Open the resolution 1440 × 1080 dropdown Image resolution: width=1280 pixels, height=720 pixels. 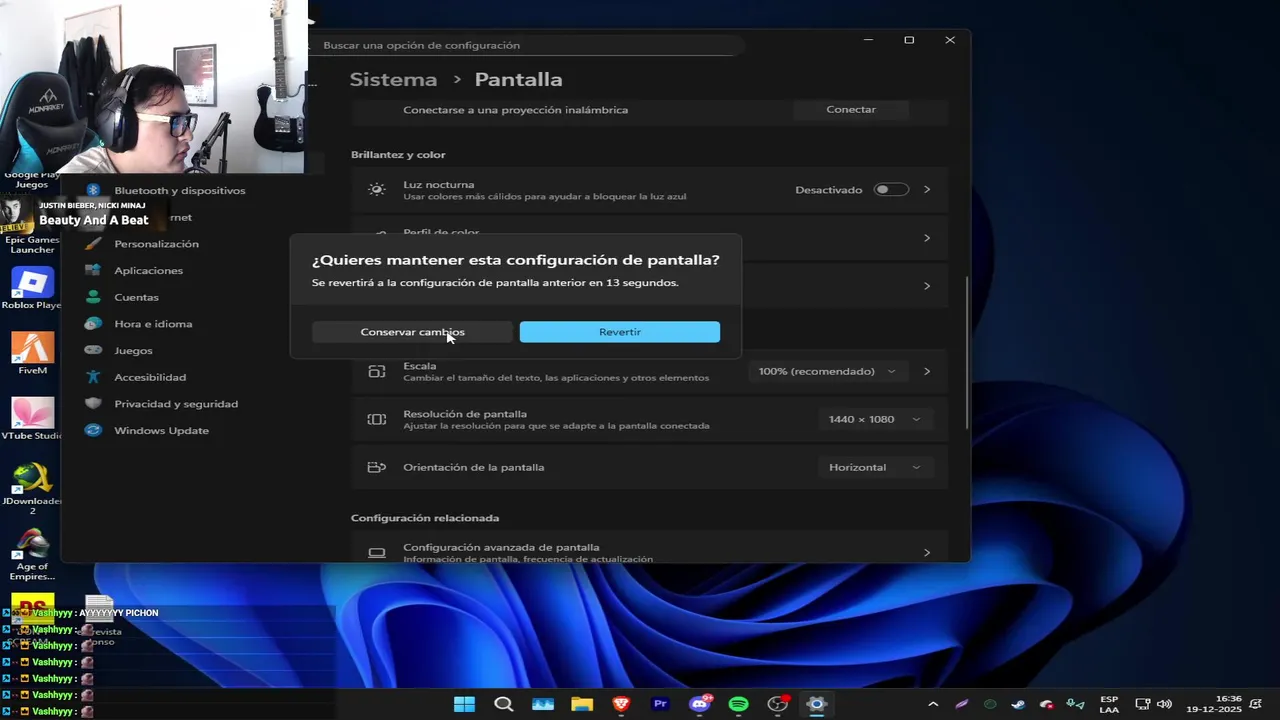(x=874, y=419)
